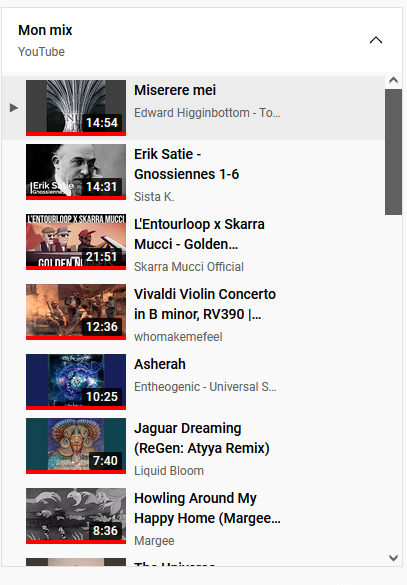Viewport: 407px width, 585px height.
Task: Open the Vivaldi Violin Concerto thumbnail
Action: point(76,312)
